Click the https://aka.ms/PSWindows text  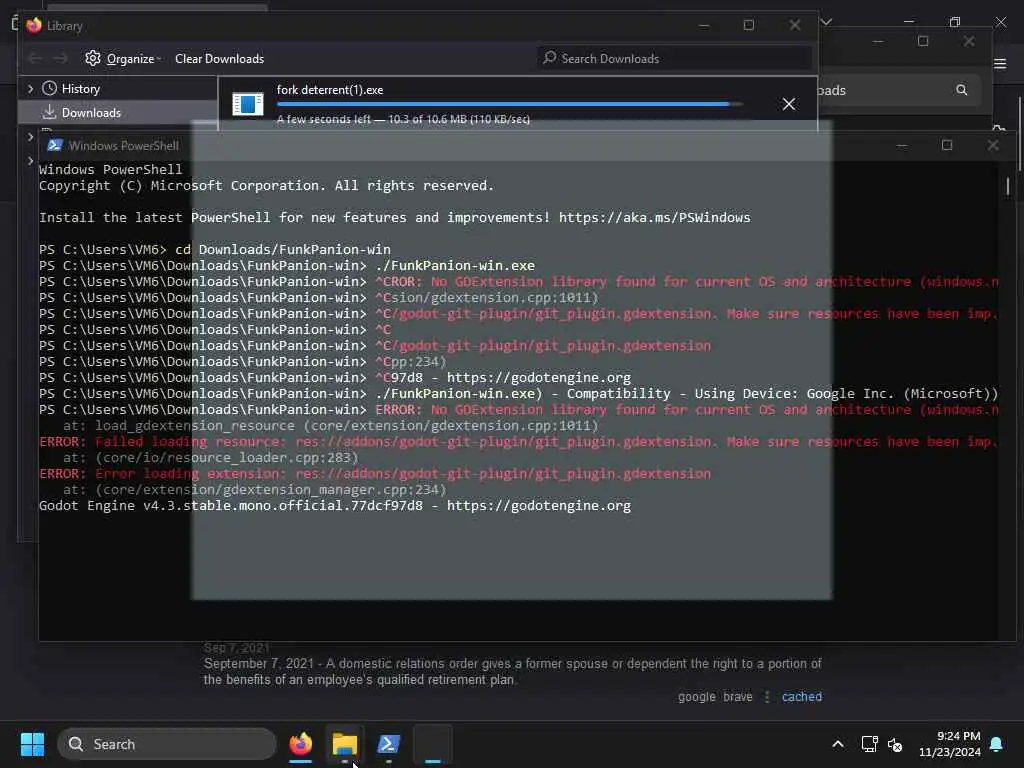(x=654, y=217)
